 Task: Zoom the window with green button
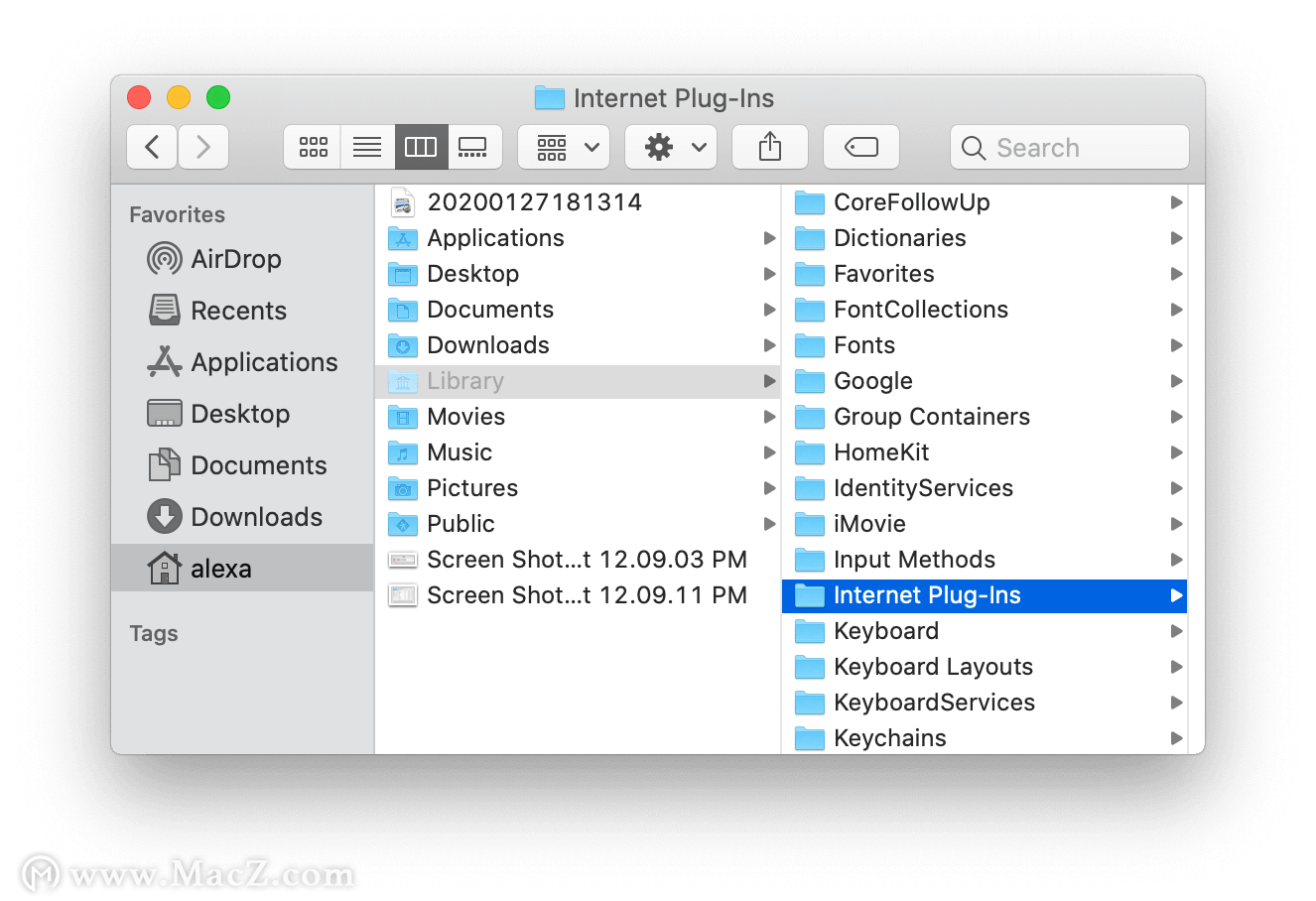(x=218, y=97)
